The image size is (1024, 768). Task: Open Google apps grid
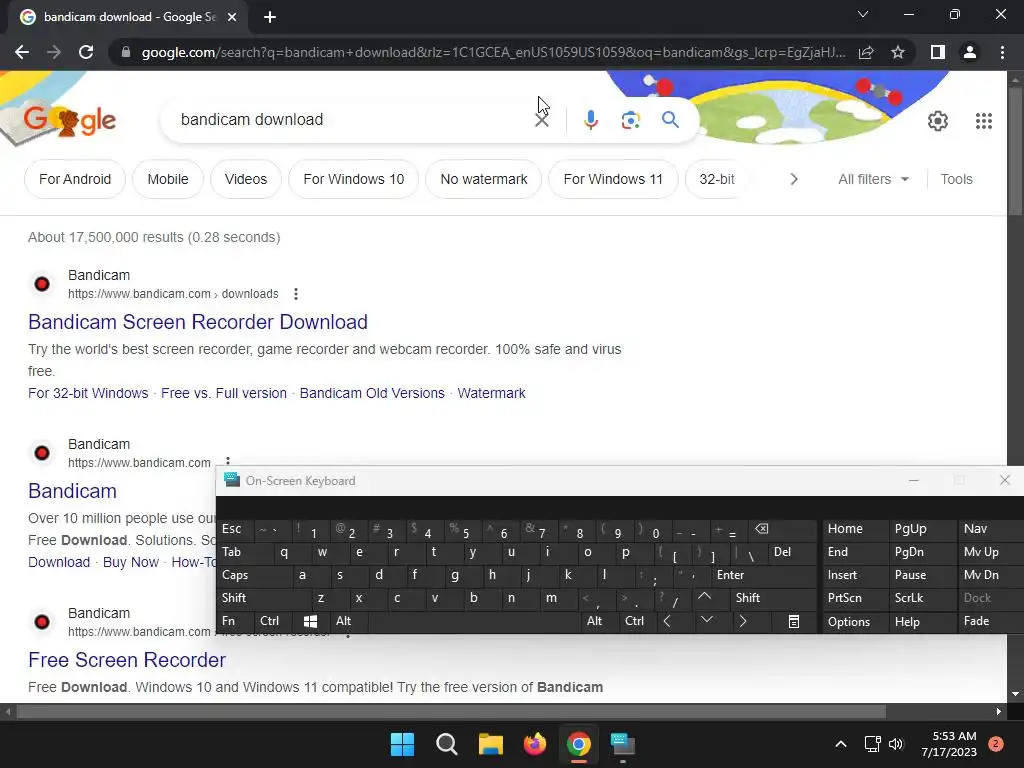(x=984, y=121)
